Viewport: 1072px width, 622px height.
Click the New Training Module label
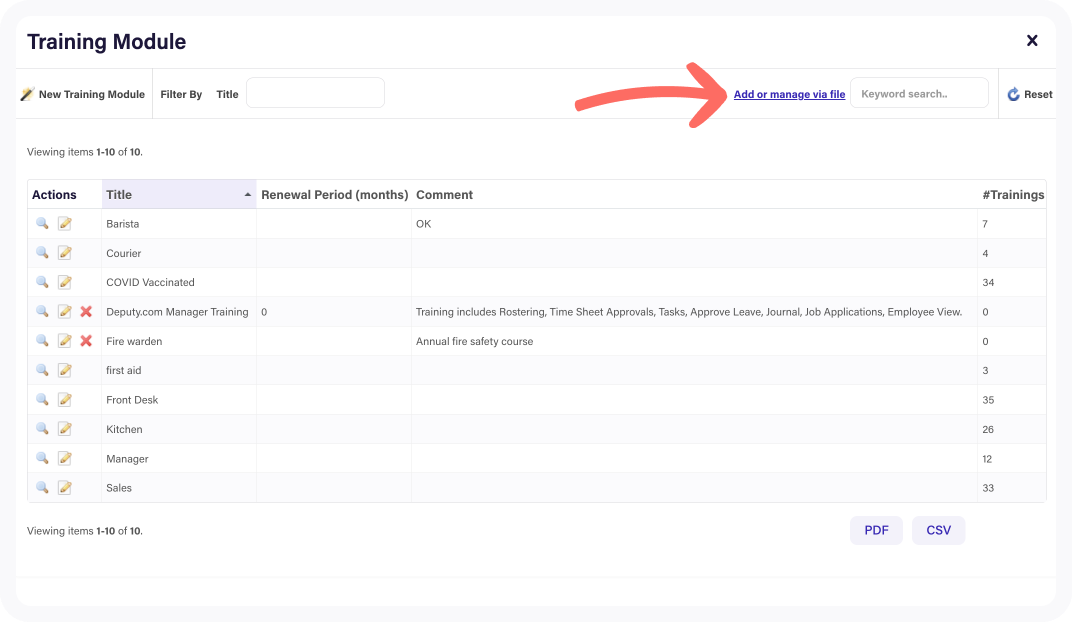pos(92,94)
